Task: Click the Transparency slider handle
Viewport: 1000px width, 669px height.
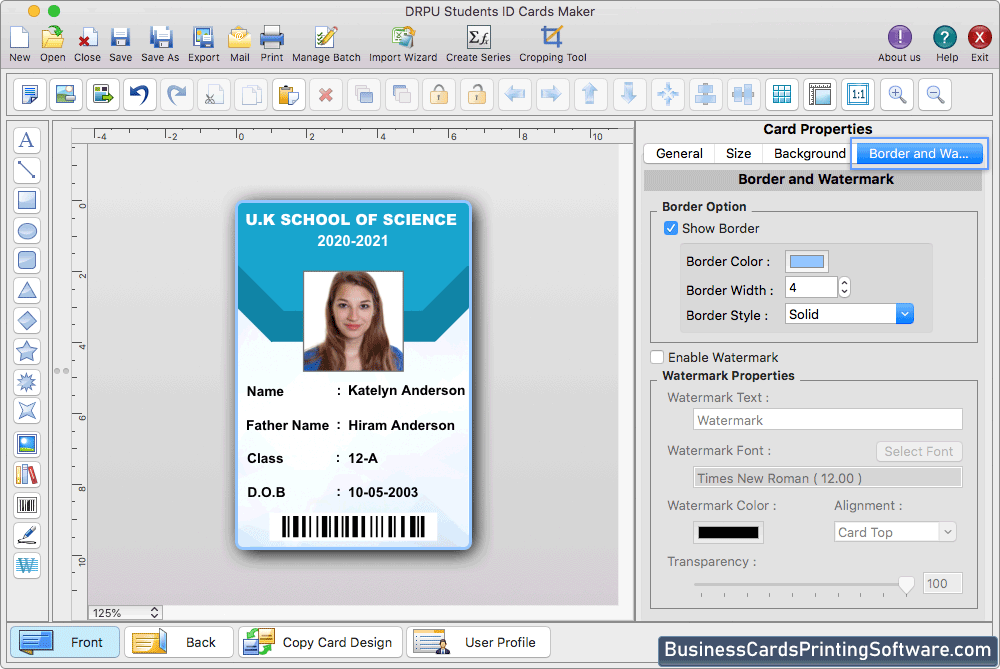Action: pyautogui.click(x=906, y=584)
